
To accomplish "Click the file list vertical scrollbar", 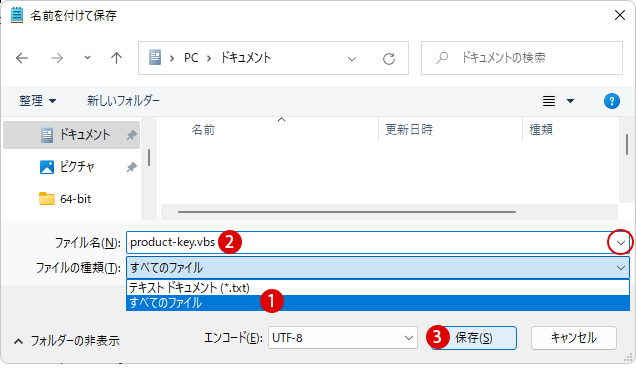I will pyautogui.click(x=627, y=144).
